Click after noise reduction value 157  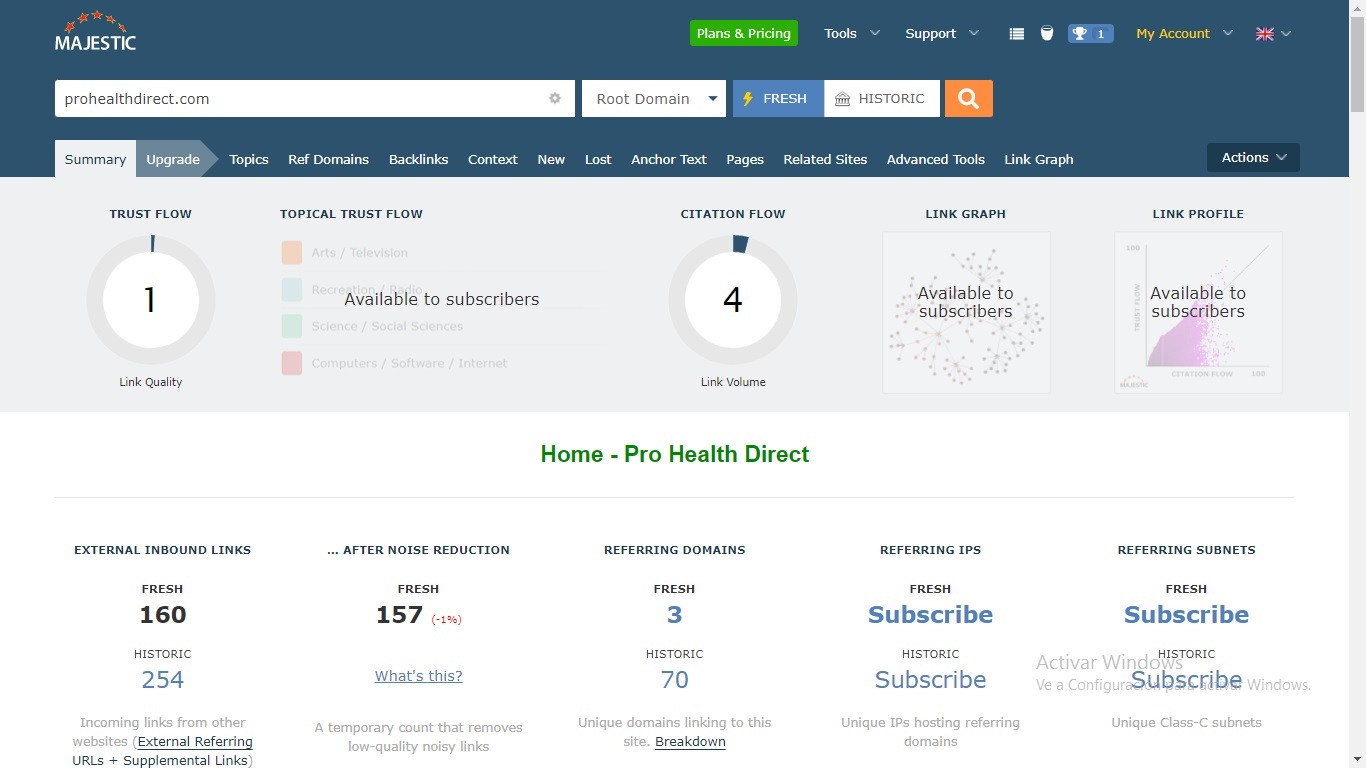coord(399,615)
